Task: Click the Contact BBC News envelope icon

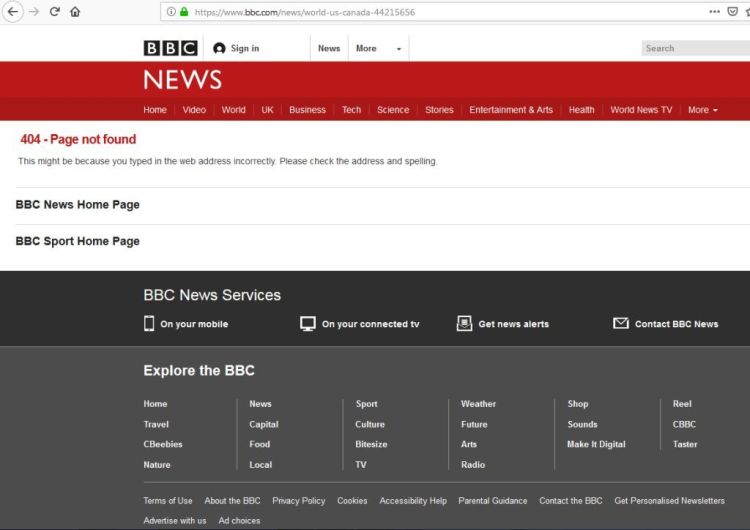Action: tap(621, 323)
